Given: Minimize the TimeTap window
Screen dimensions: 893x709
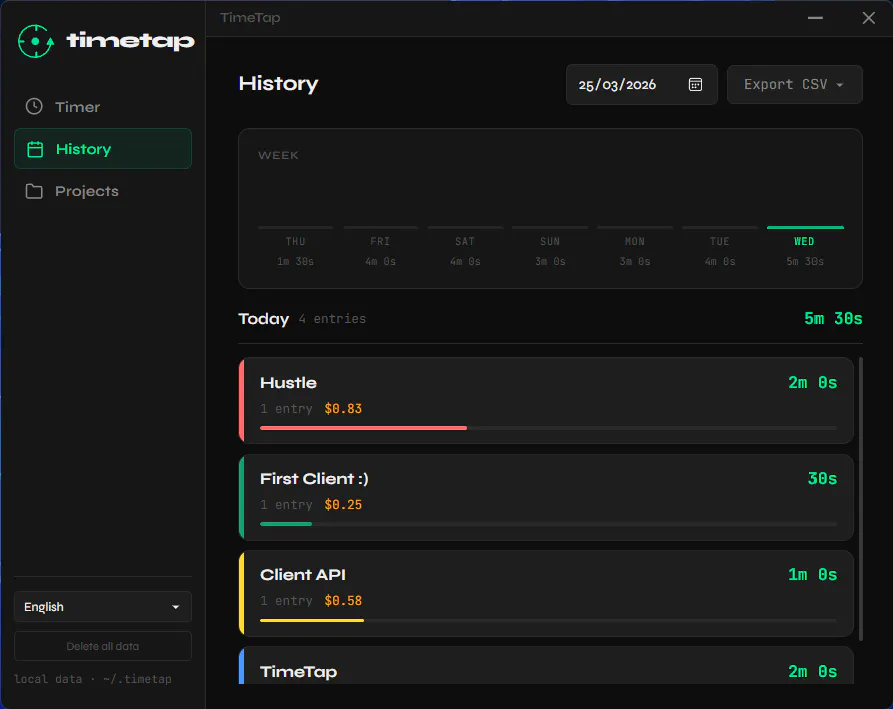Looking at the screenshot, I should coord(815,18).
